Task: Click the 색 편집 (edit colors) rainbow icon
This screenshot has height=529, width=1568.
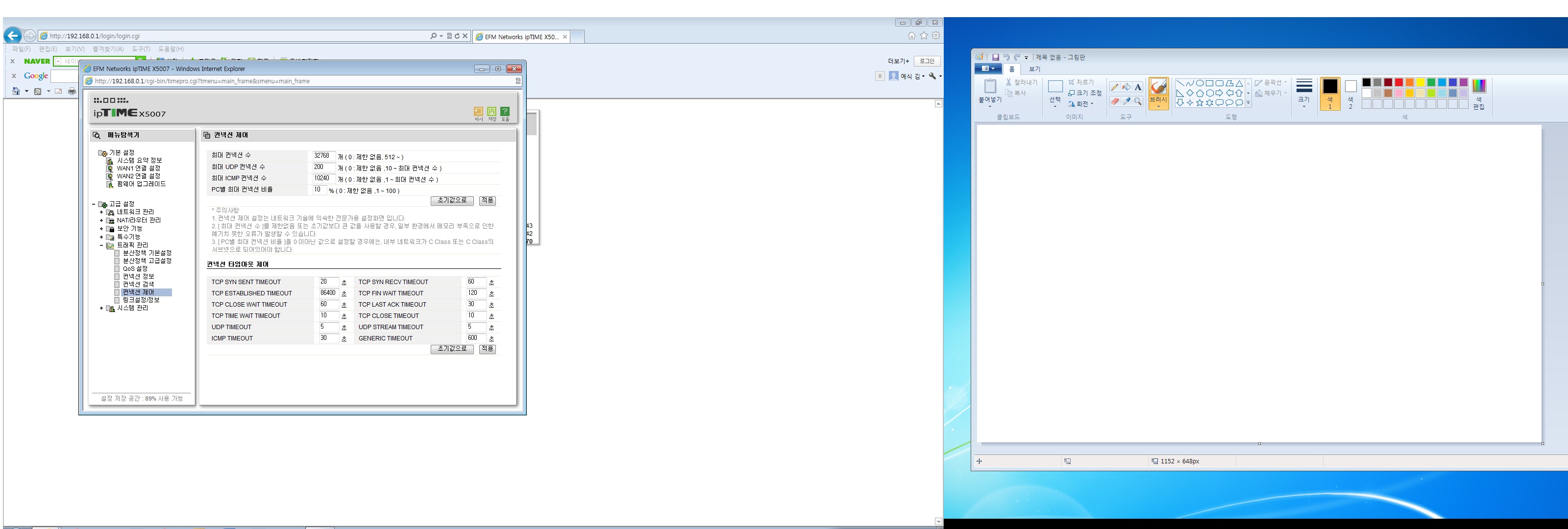Action: tap(1478, 86)
